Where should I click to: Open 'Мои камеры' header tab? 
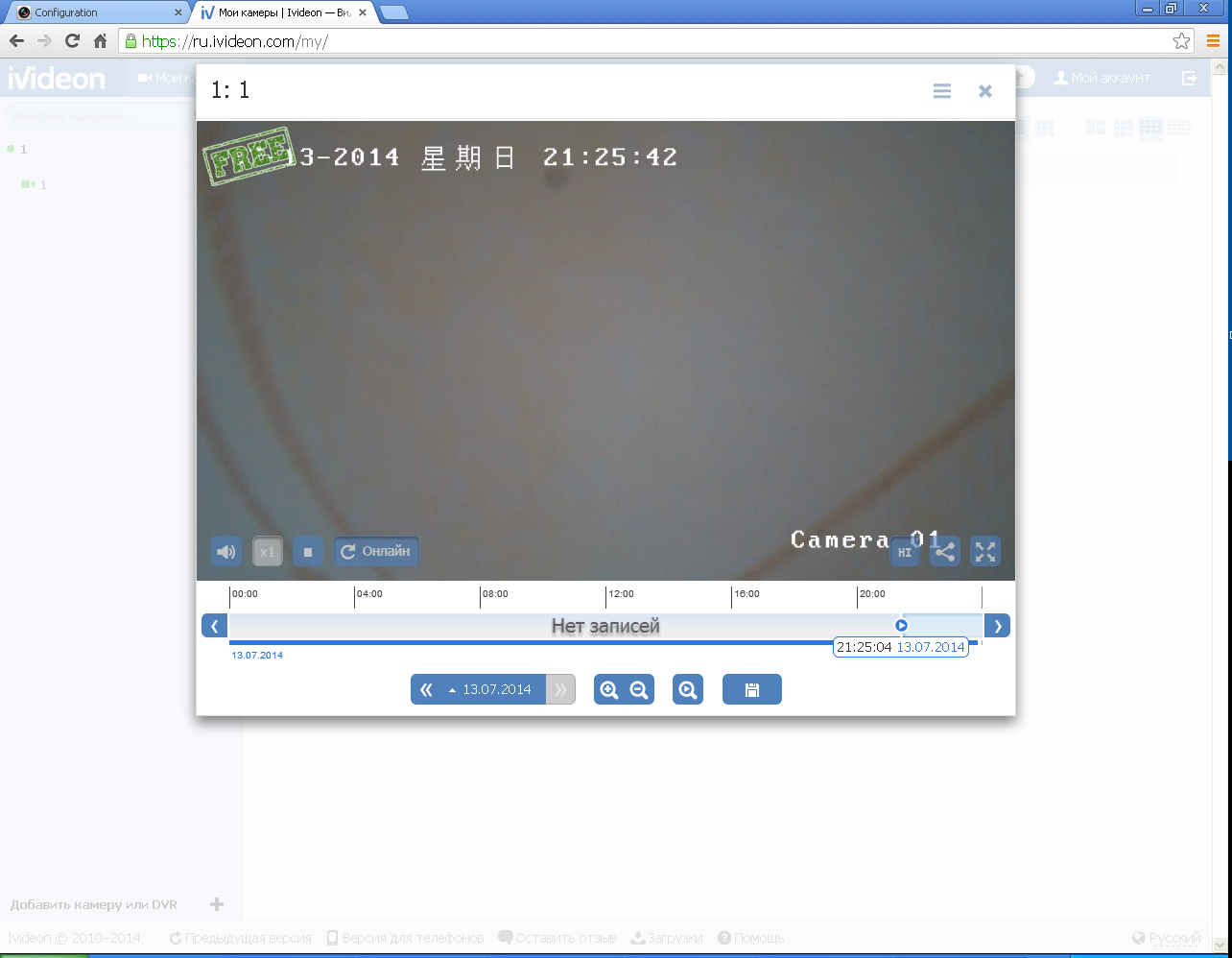tap(165, 78)
